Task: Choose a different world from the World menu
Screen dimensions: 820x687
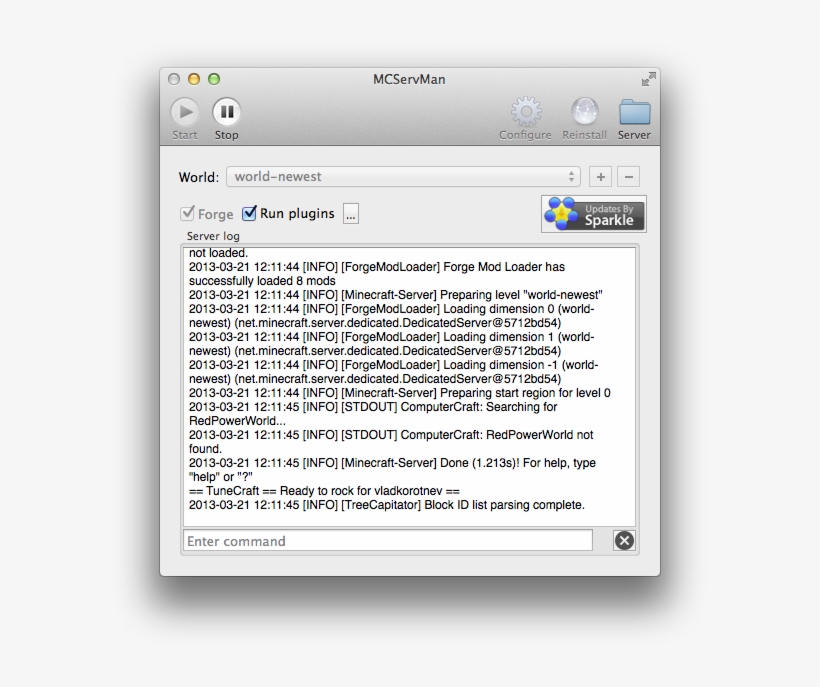Action: coord(400,175)
